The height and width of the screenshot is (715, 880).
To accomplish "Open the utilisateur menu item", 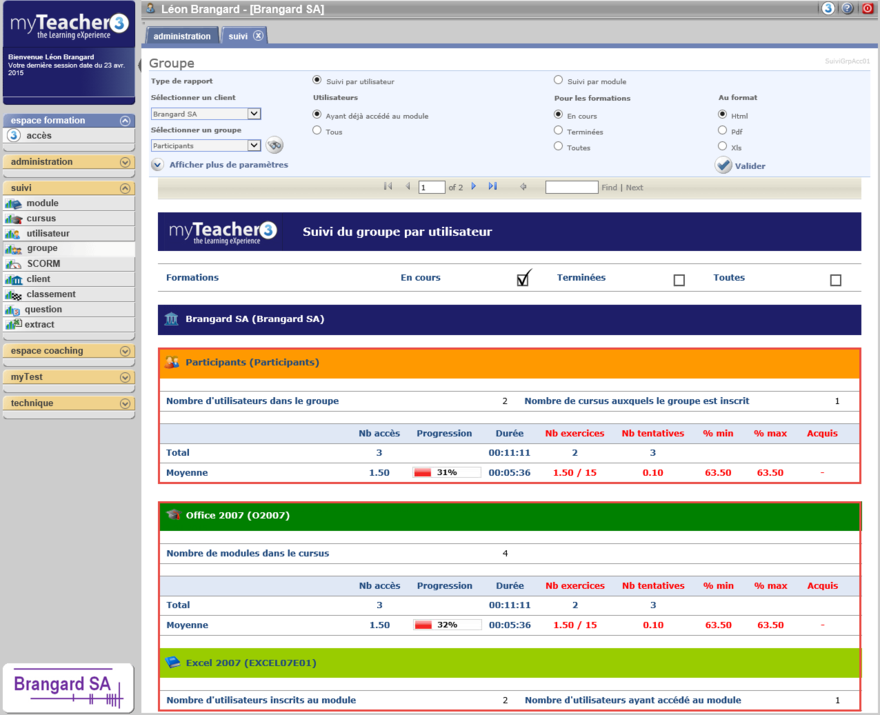I will [x=48, y=234].
